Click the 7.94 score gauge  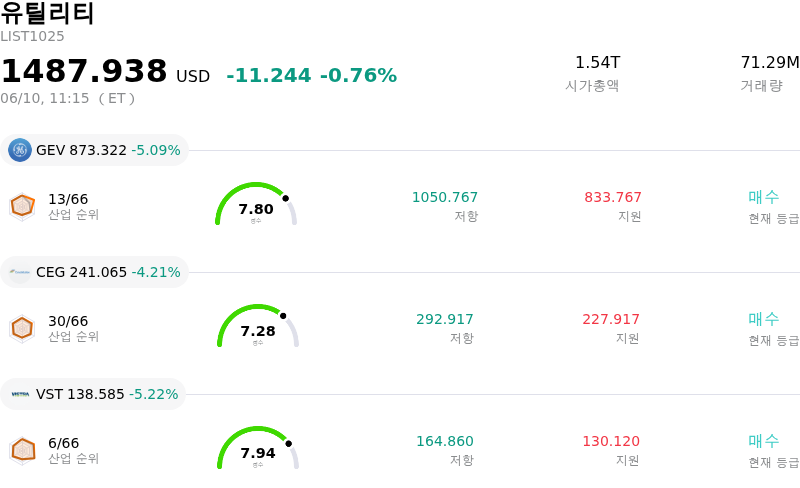coord(258,448)
